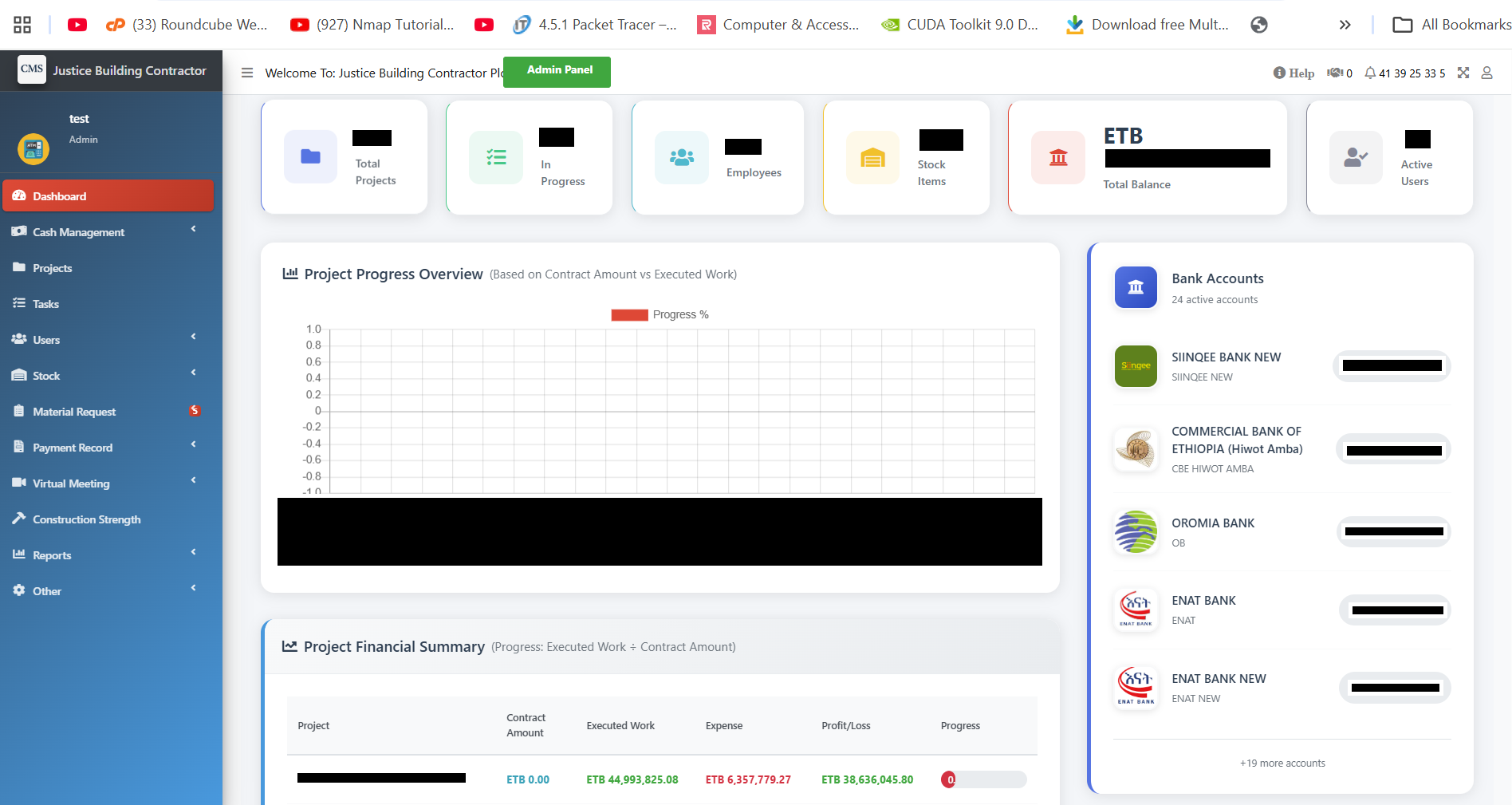Viewport: 1512px width, 805px height.
Task: Expand the Reports sidebar section
Action: coord(108,554)
